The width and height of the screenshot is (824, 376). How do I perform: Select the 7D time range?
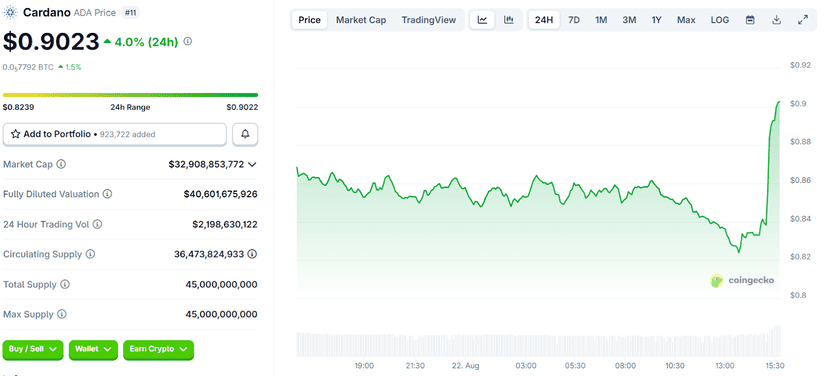574,20
